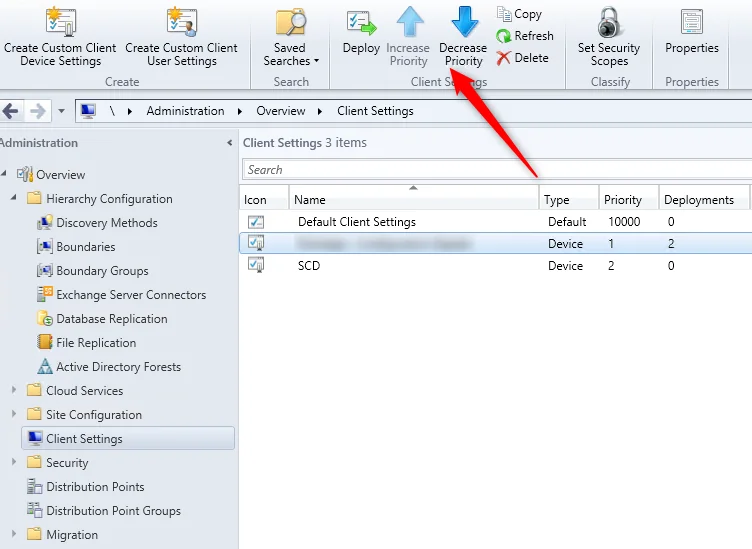752x549 pixels.
Task: Click Create Custom Client Device Settings icon
Action: (x=60, y=22)
